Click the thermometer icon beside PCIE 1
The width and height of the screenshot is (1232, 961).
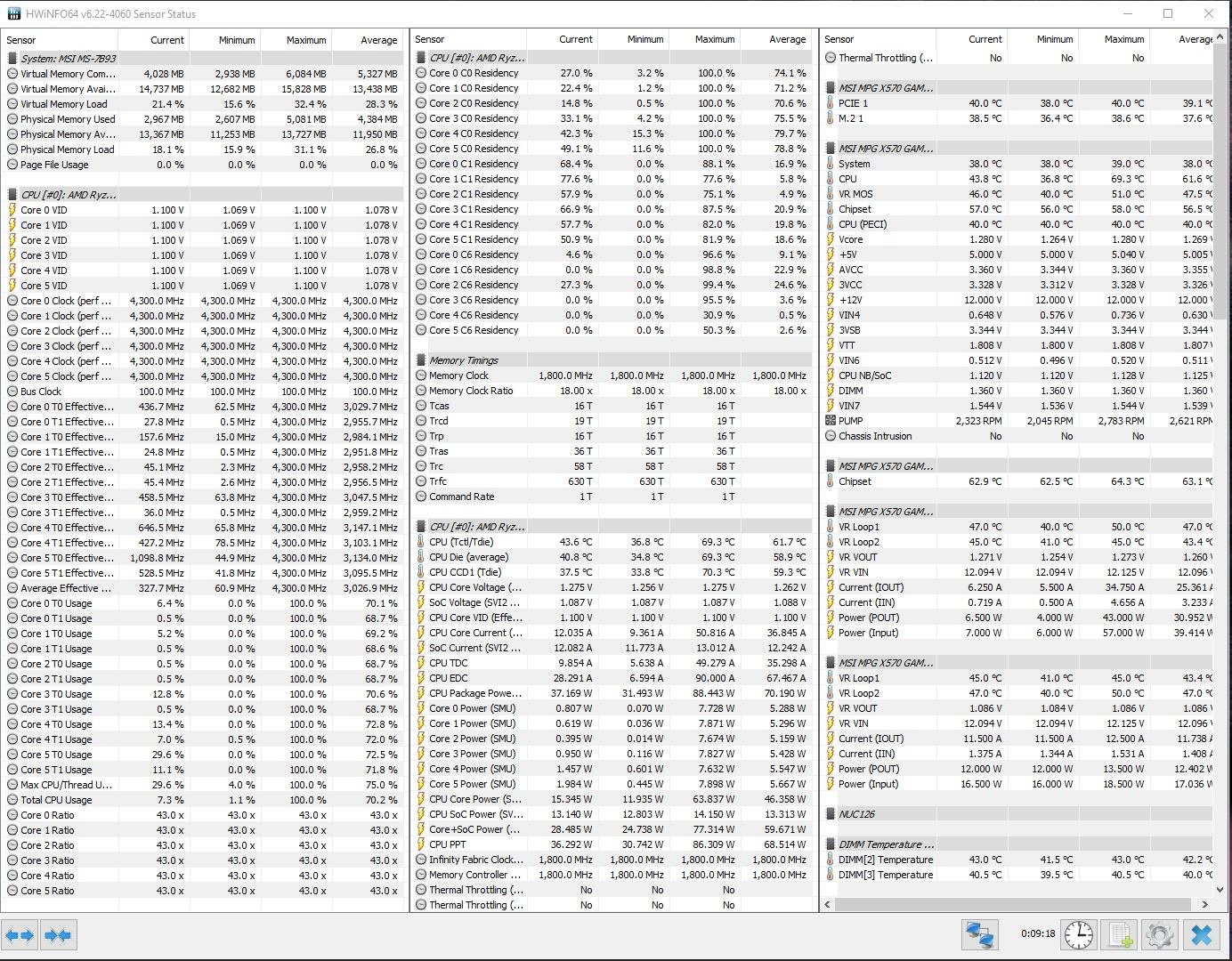(x=831, y=103)
